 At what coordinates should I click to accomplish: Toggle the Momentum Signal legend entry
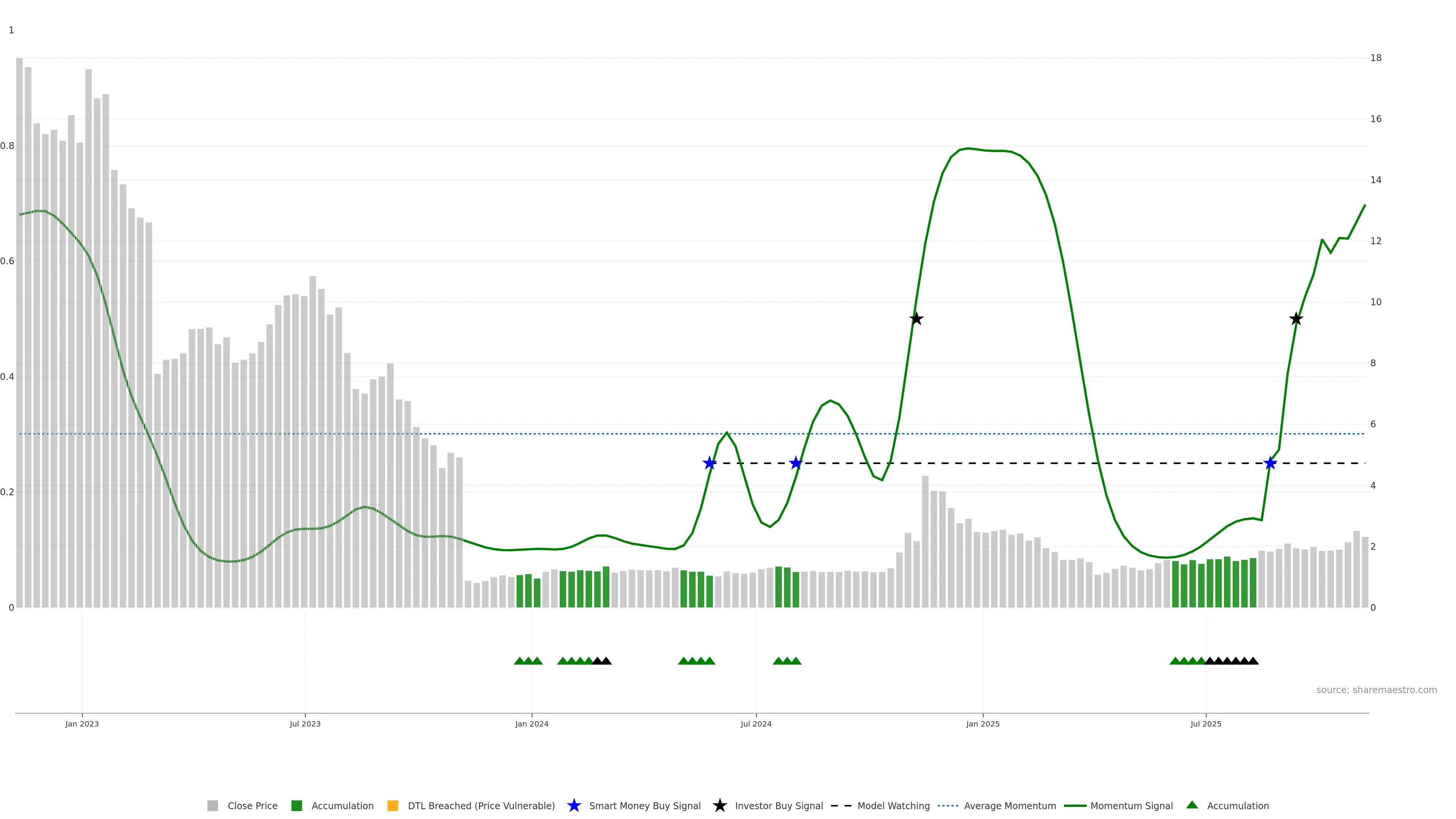point(1131,805)
